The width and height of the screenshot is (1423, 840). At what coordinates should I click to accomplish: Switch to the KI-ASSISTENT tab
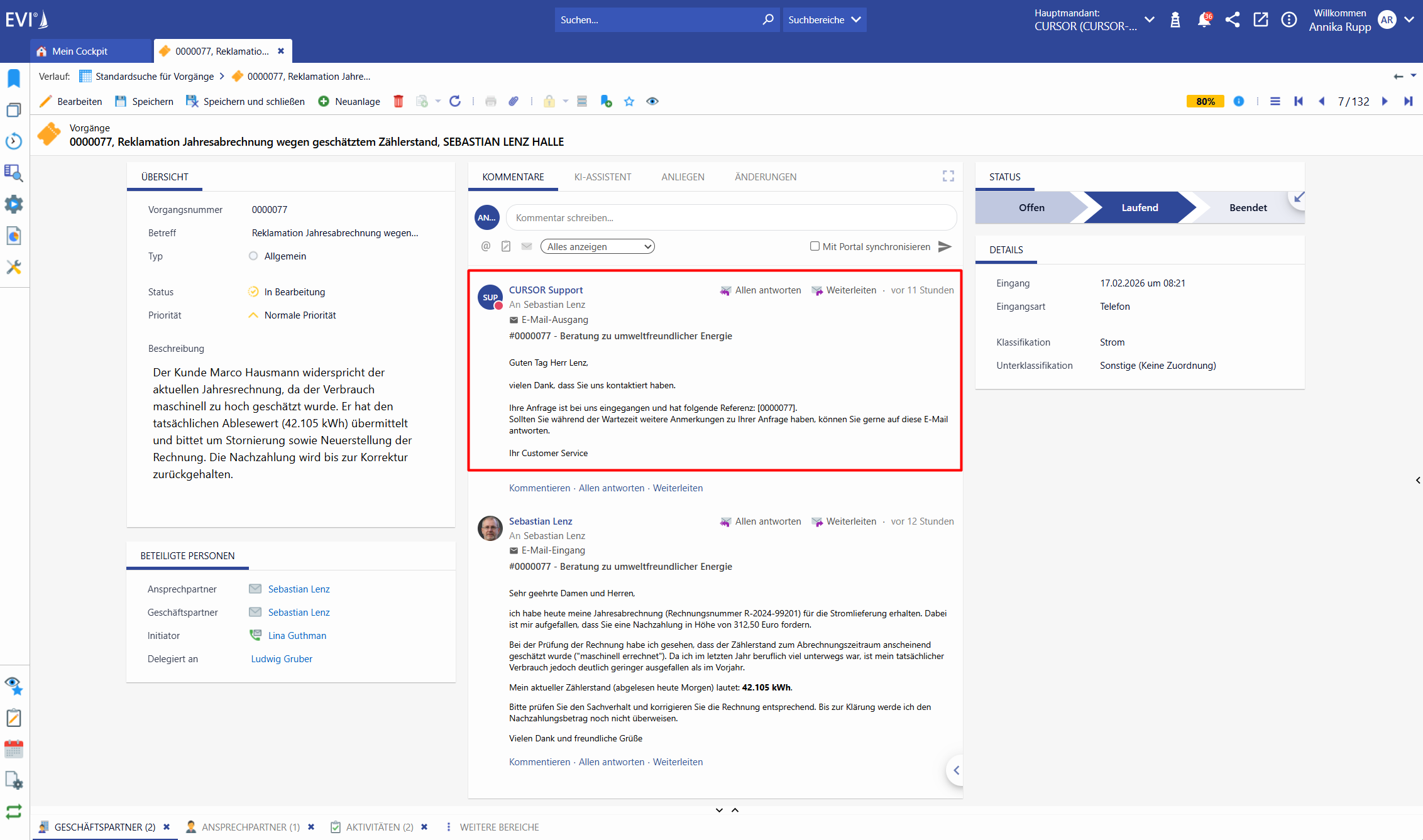pos(602,177)
